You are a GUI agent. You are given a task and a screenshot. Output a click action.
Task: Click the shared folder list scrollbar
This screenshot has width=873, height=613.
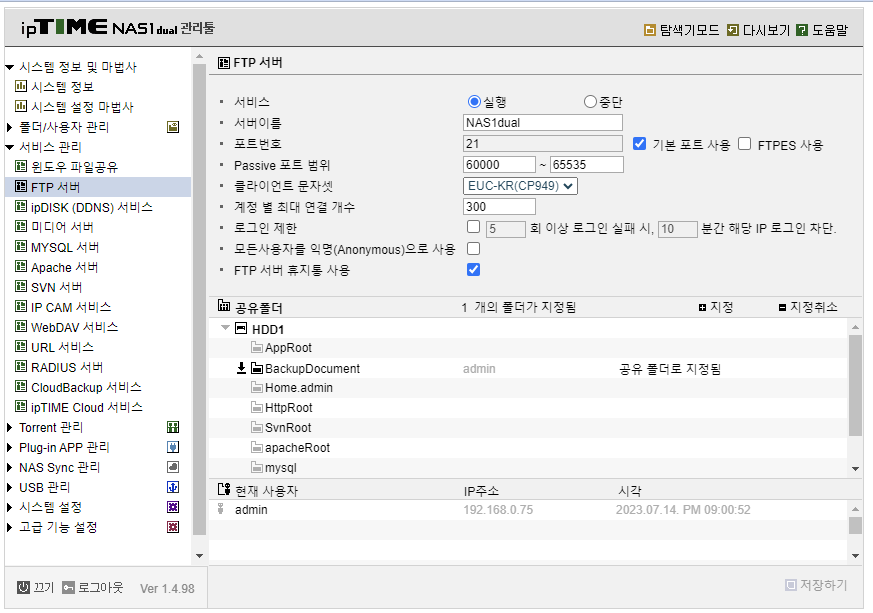(x=855, y=385)
